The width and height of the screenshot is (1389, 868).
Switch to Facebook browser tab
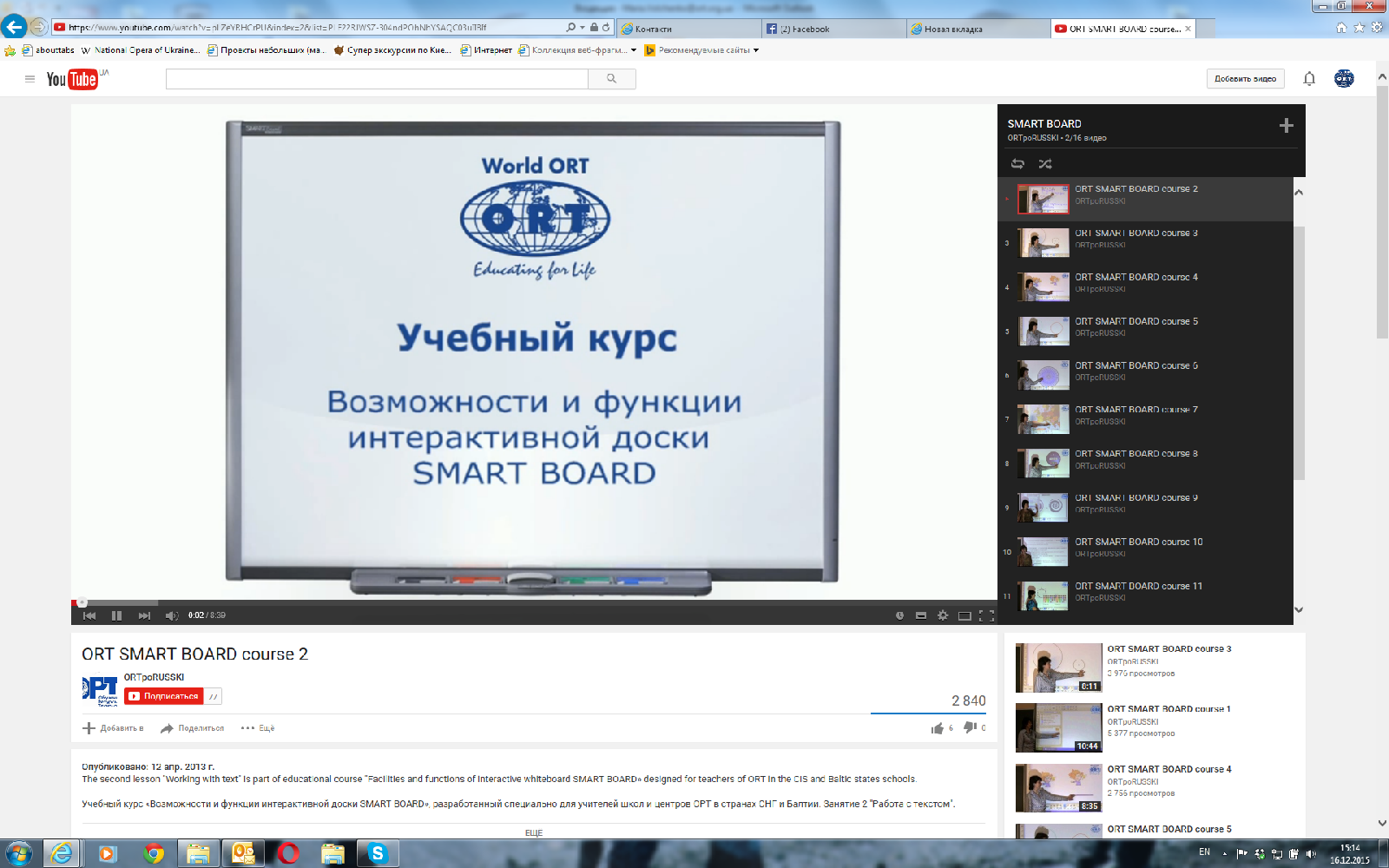(833, 29)
